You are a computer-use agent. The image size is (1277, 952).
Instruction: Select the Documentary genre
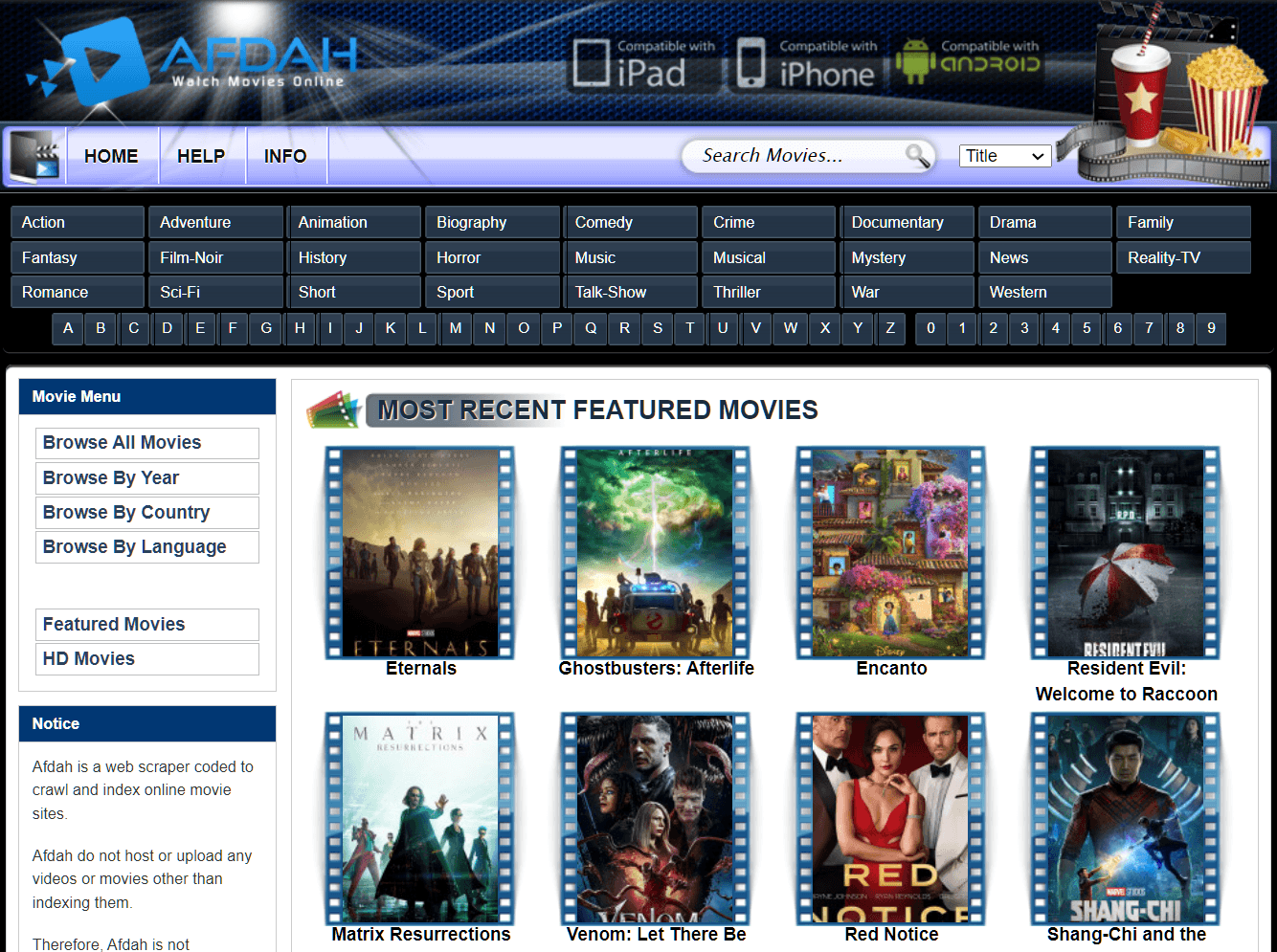click(x=907, y=221)
